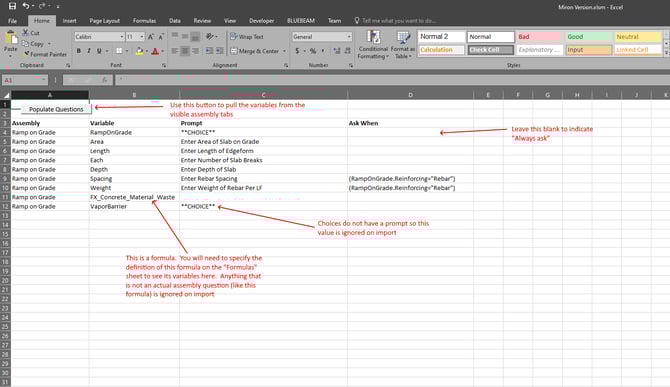
Task: Apply the red Font Color A
Action: pyautogui.click(x=155, y=51)
